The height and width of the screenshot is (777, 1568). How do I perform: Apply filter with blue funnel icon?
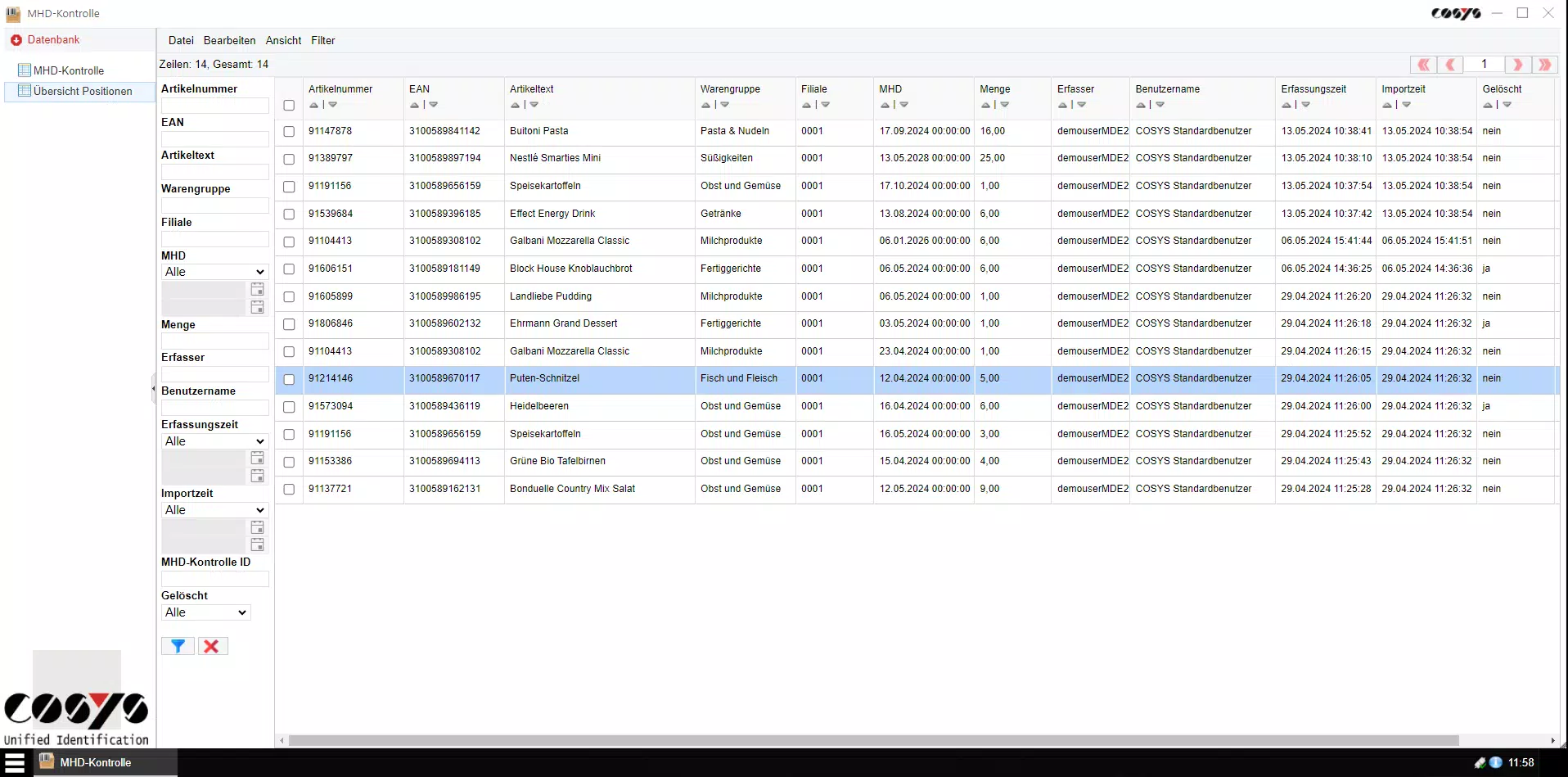tap(178, 646)
